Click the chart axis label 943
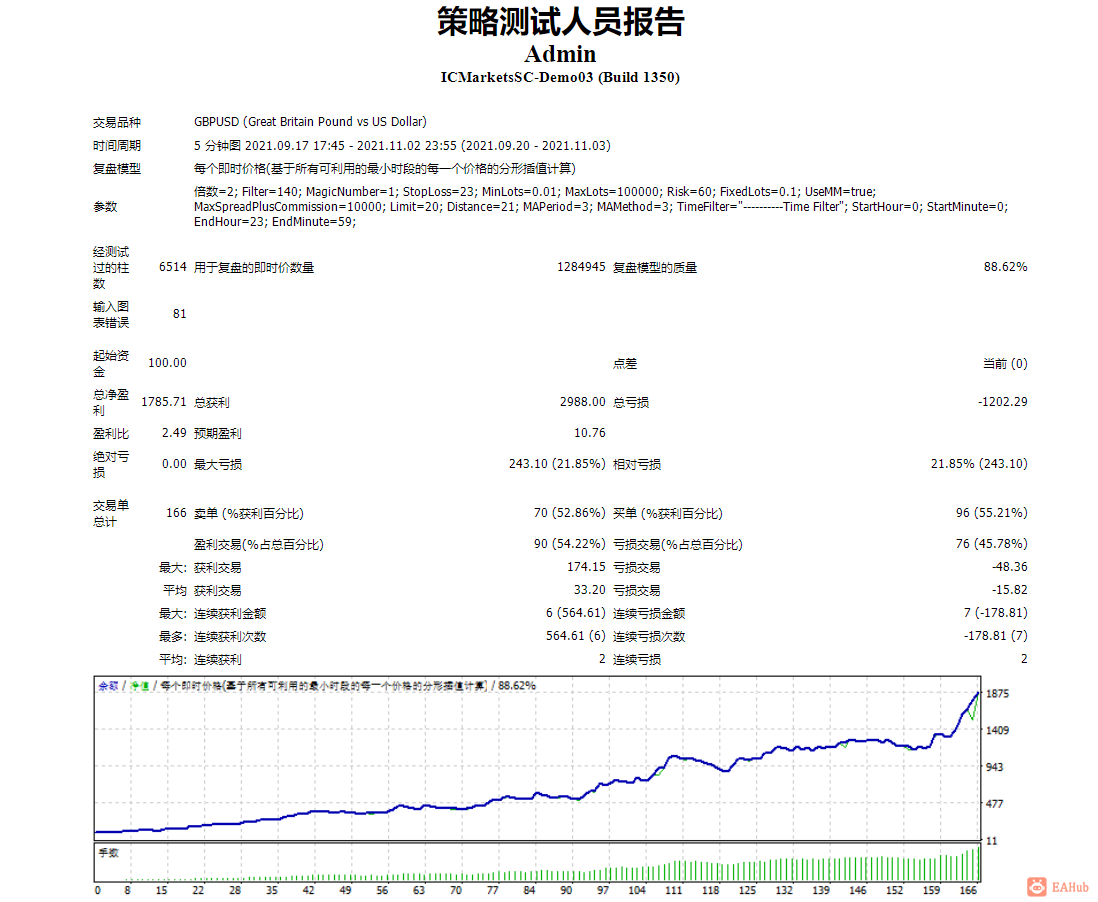Image resolution: width=1098 pixels, height=902 pixels. [x=994, y=768]
